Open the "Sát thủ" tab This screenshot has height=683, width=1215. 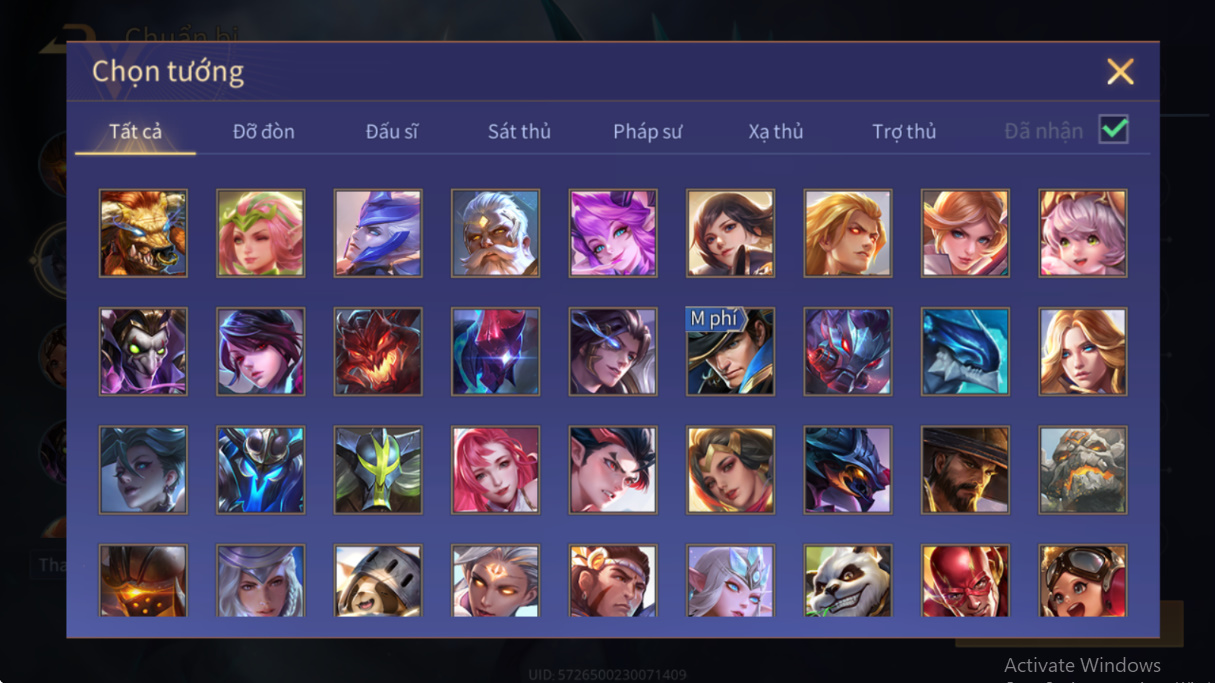pos(519,132)
